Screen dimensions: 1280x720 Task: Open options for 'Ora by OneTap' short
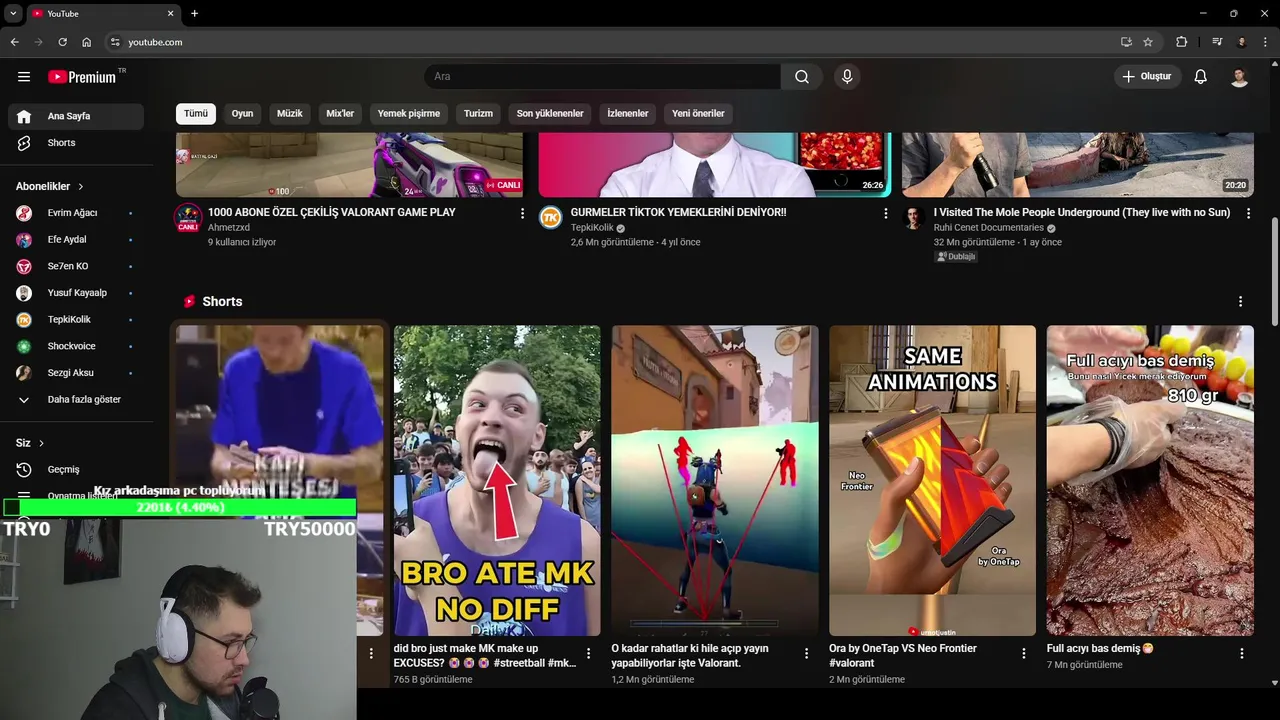coord(1023,653)
